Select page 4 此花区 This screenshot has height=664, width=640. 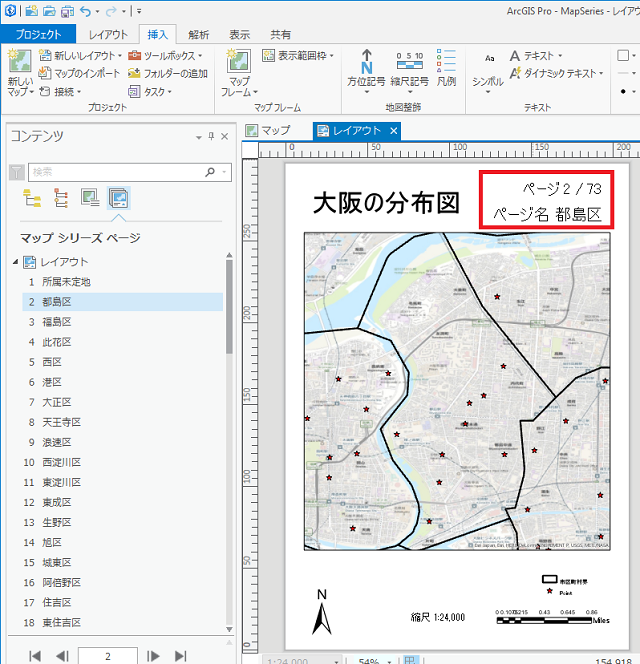pyautogui.click(x=122, y=342)
